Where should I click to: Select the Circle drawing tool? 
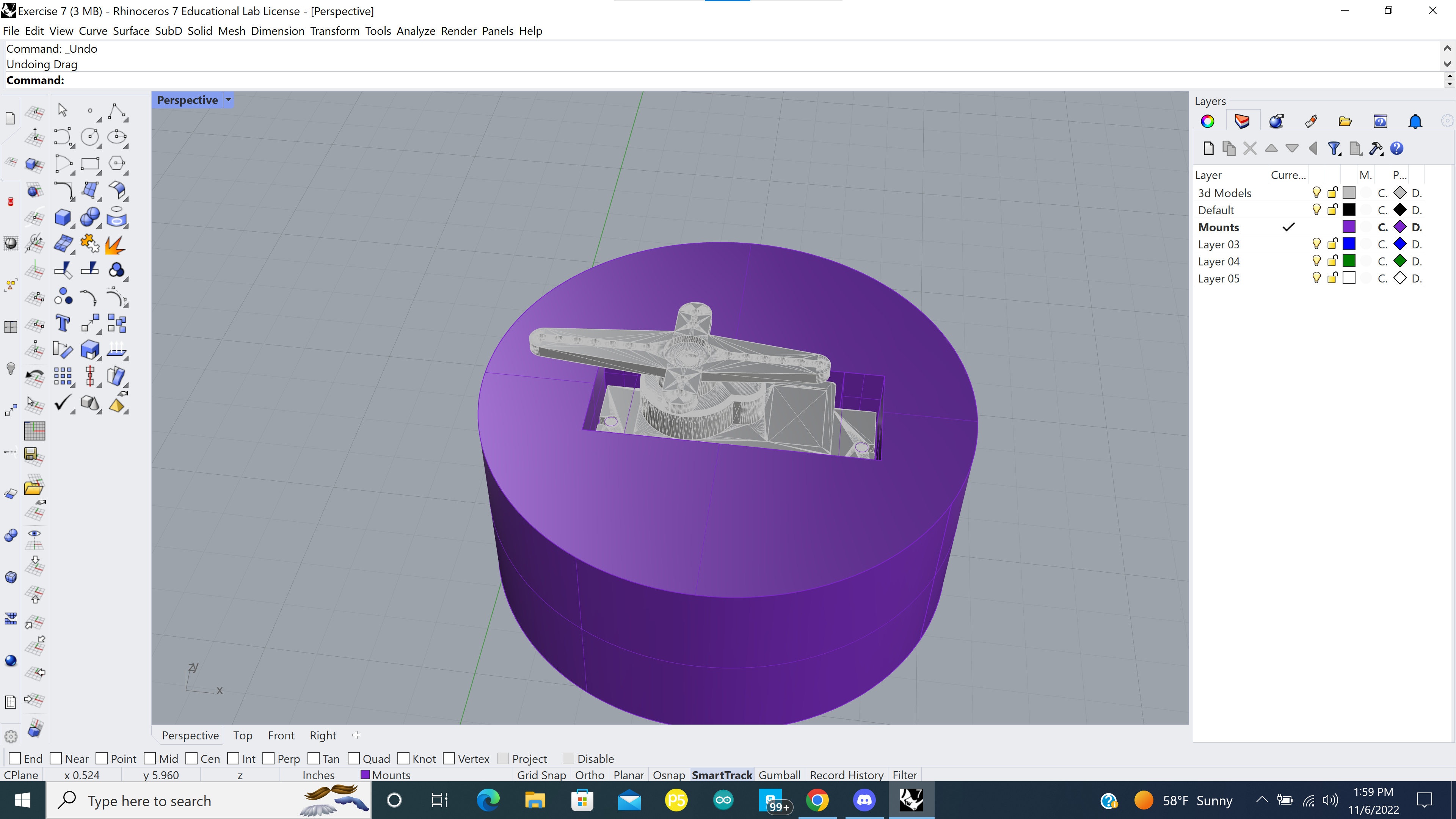tap(90, 137)
